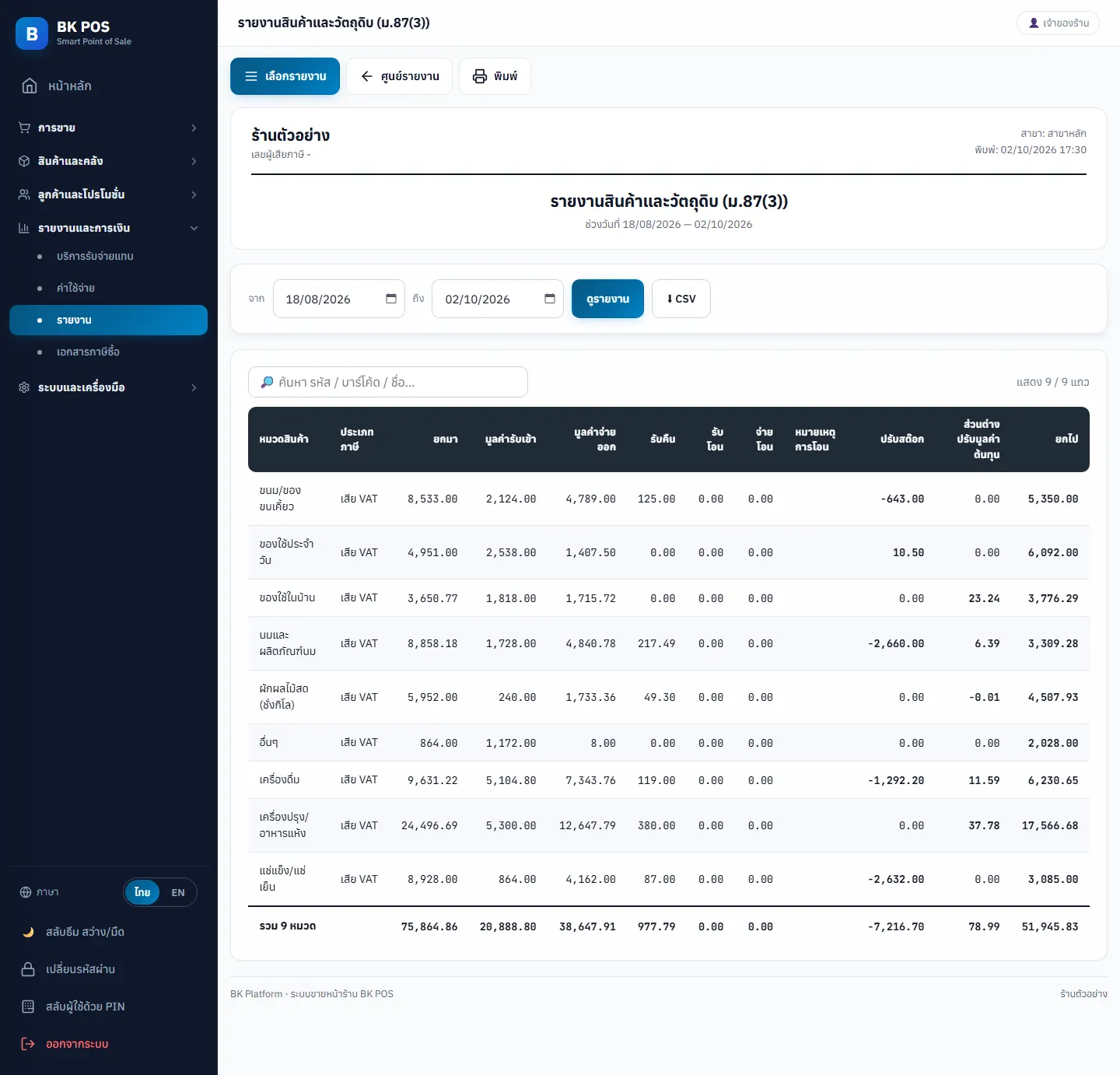Select the รายงาน submenu item

109,320
